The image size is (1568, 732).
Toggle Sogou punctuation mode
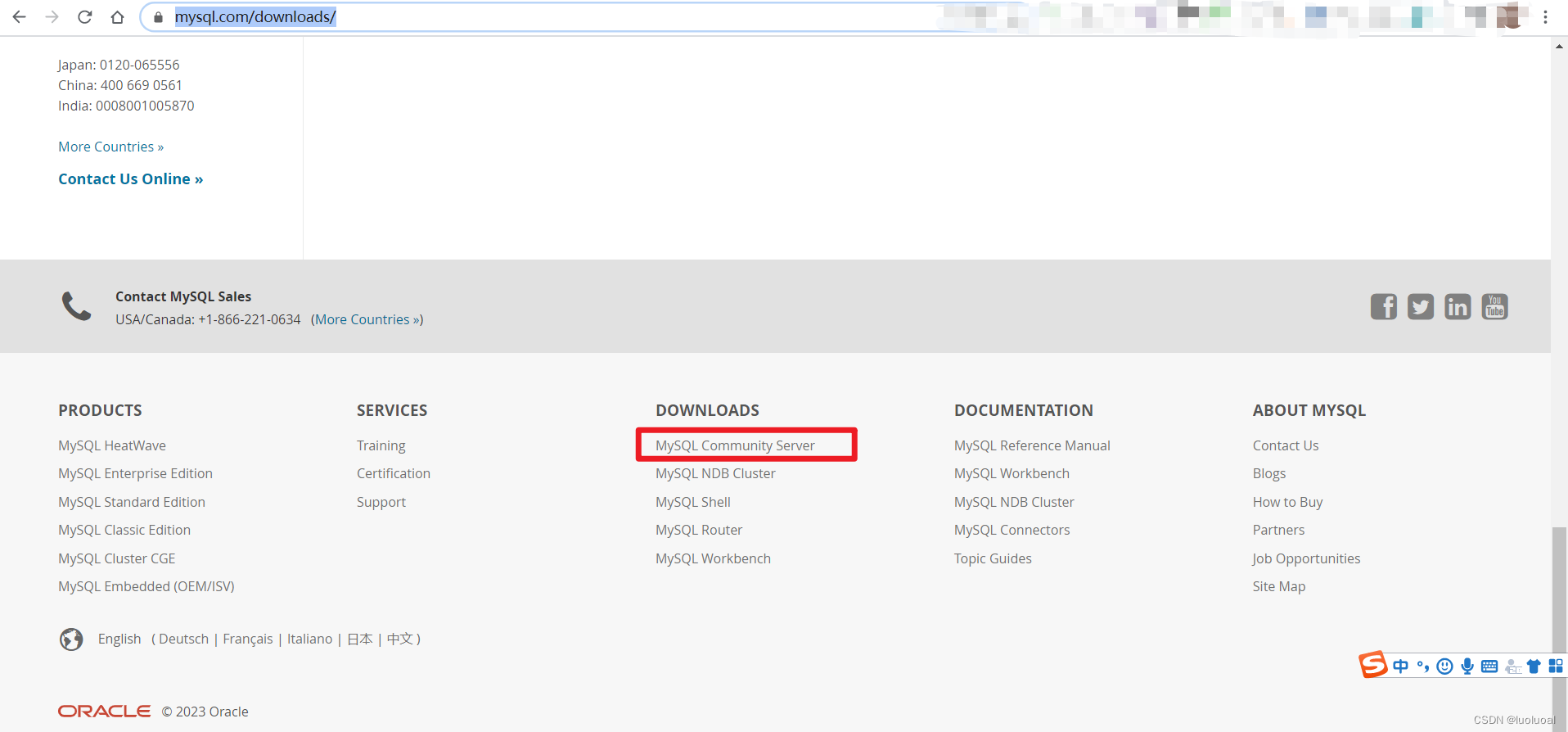(x=1423, y=666)
